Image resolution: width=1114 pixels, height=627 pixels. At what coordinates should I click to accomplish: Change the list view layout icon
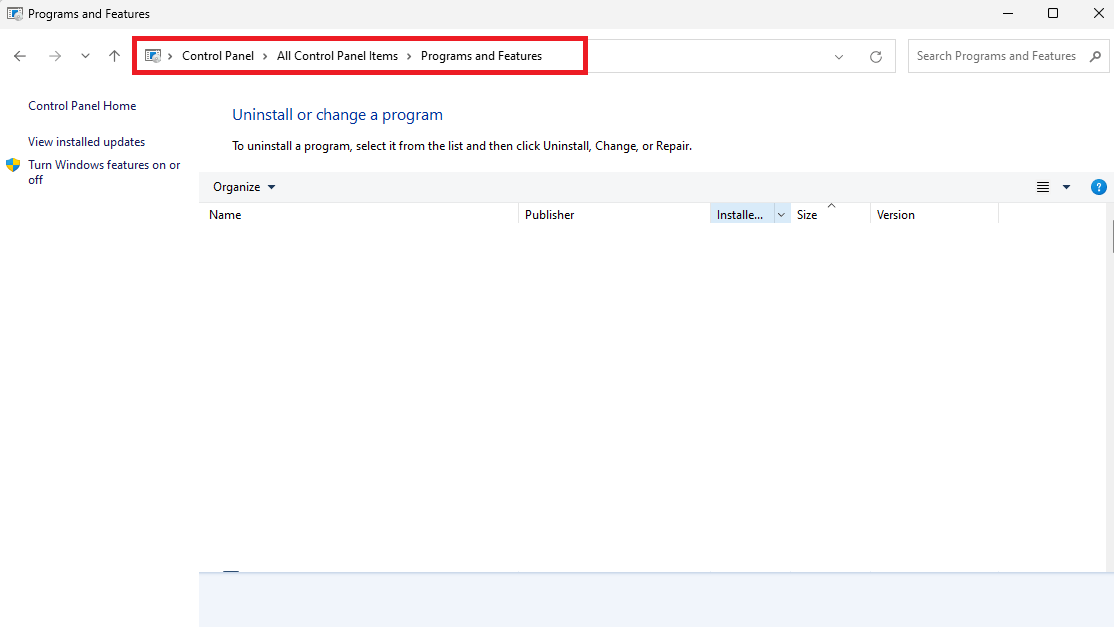[1042, 187]
